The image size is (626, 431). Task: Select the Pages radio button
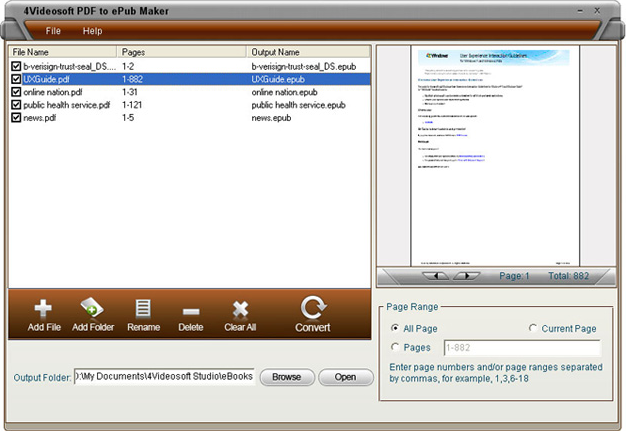395,347
